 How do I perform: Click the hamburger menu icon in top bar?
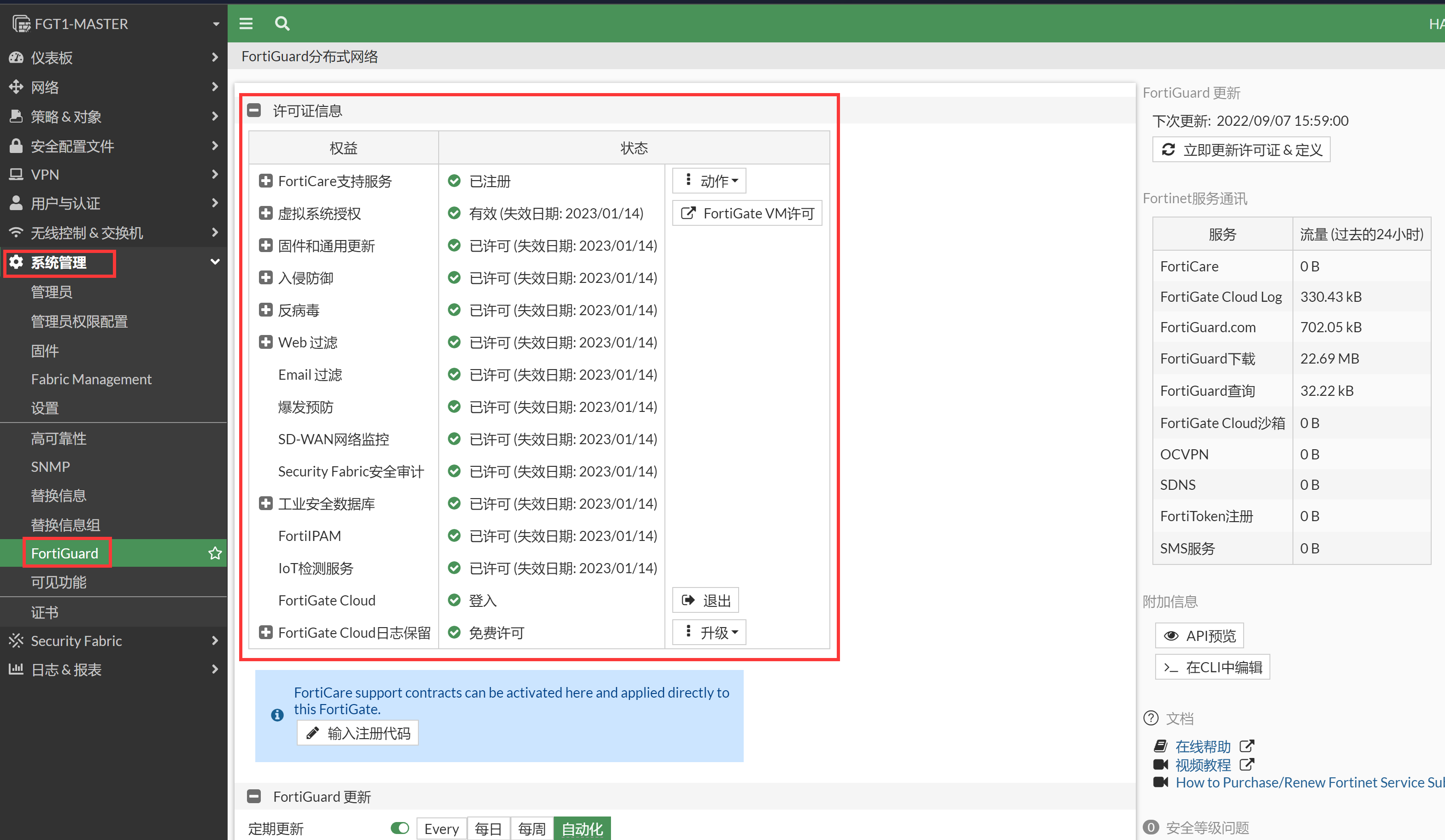[246, 23]
